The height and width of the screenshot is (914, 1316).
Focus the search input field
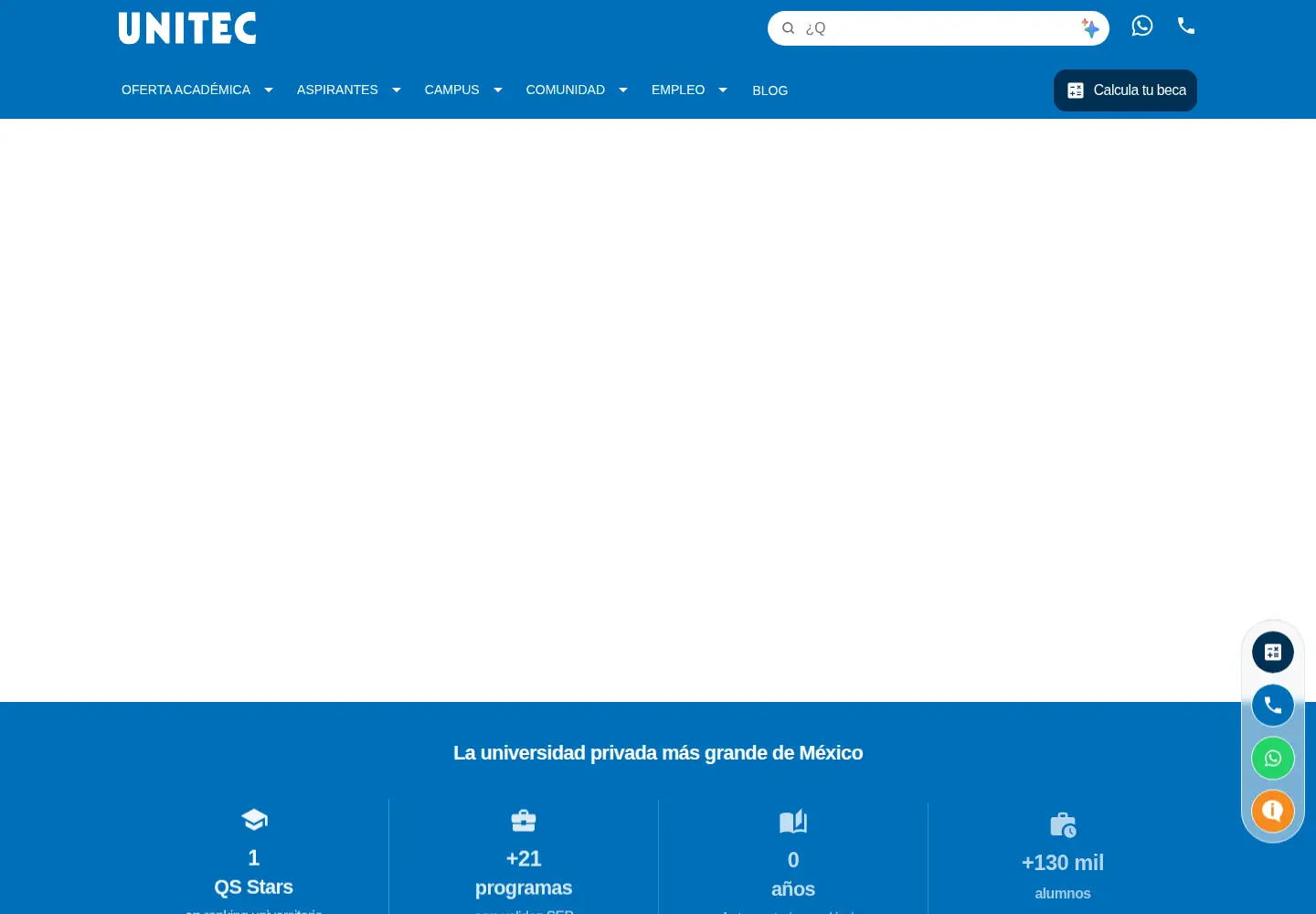939,28
